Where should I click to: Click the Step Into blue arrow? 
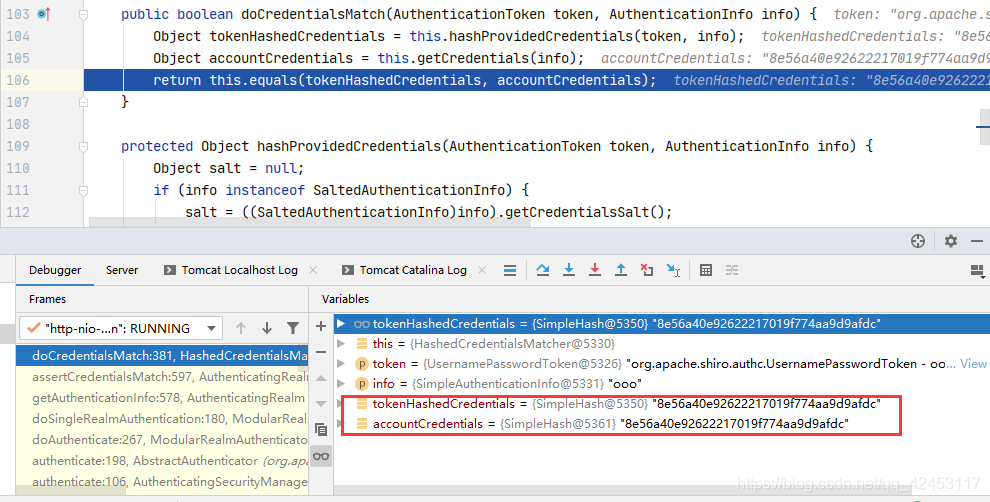click(569, 270)
